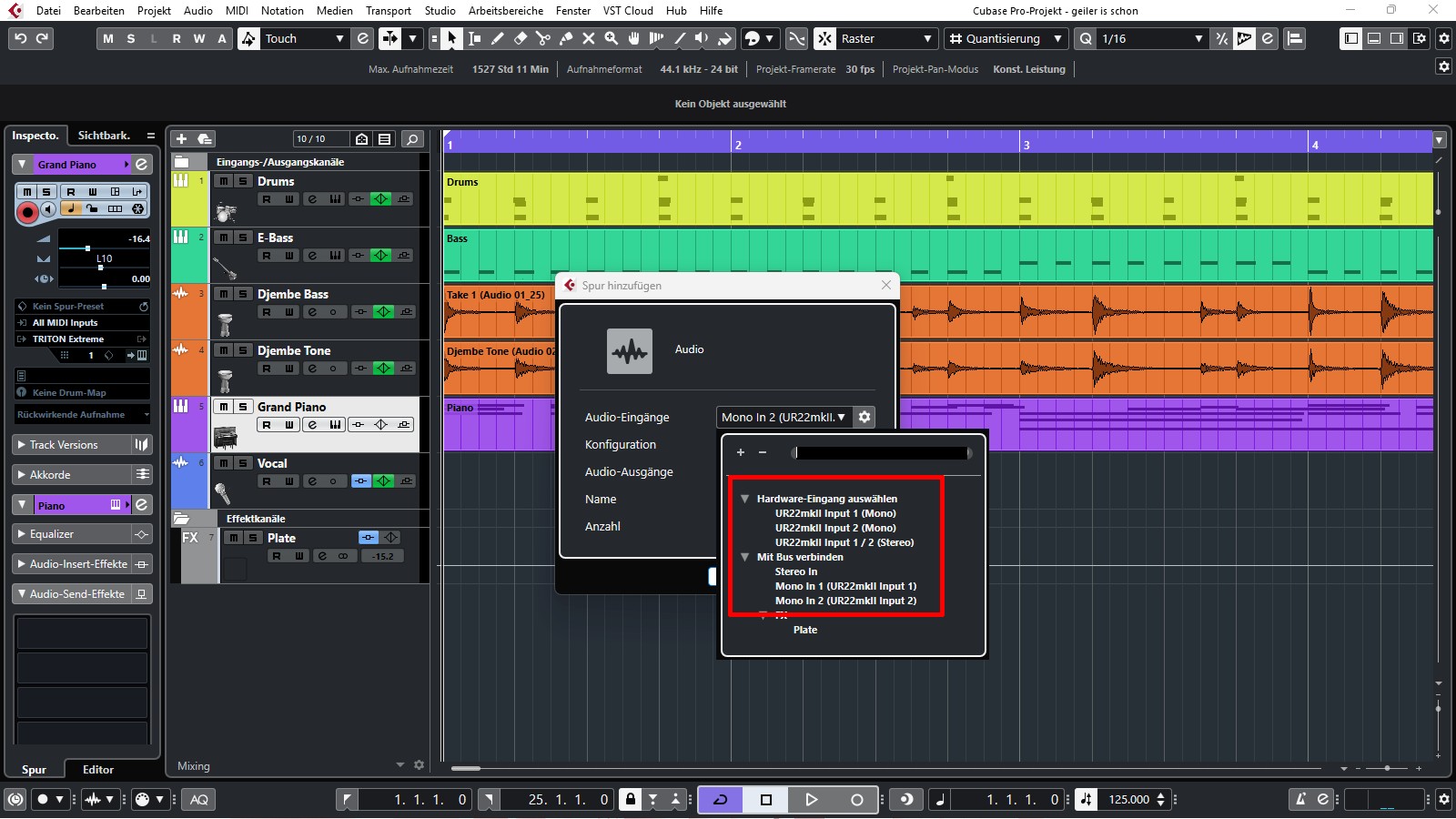Choose the Zoom magnifier tool
Screen dimensions: 1456x819
(x=612, y=38)
